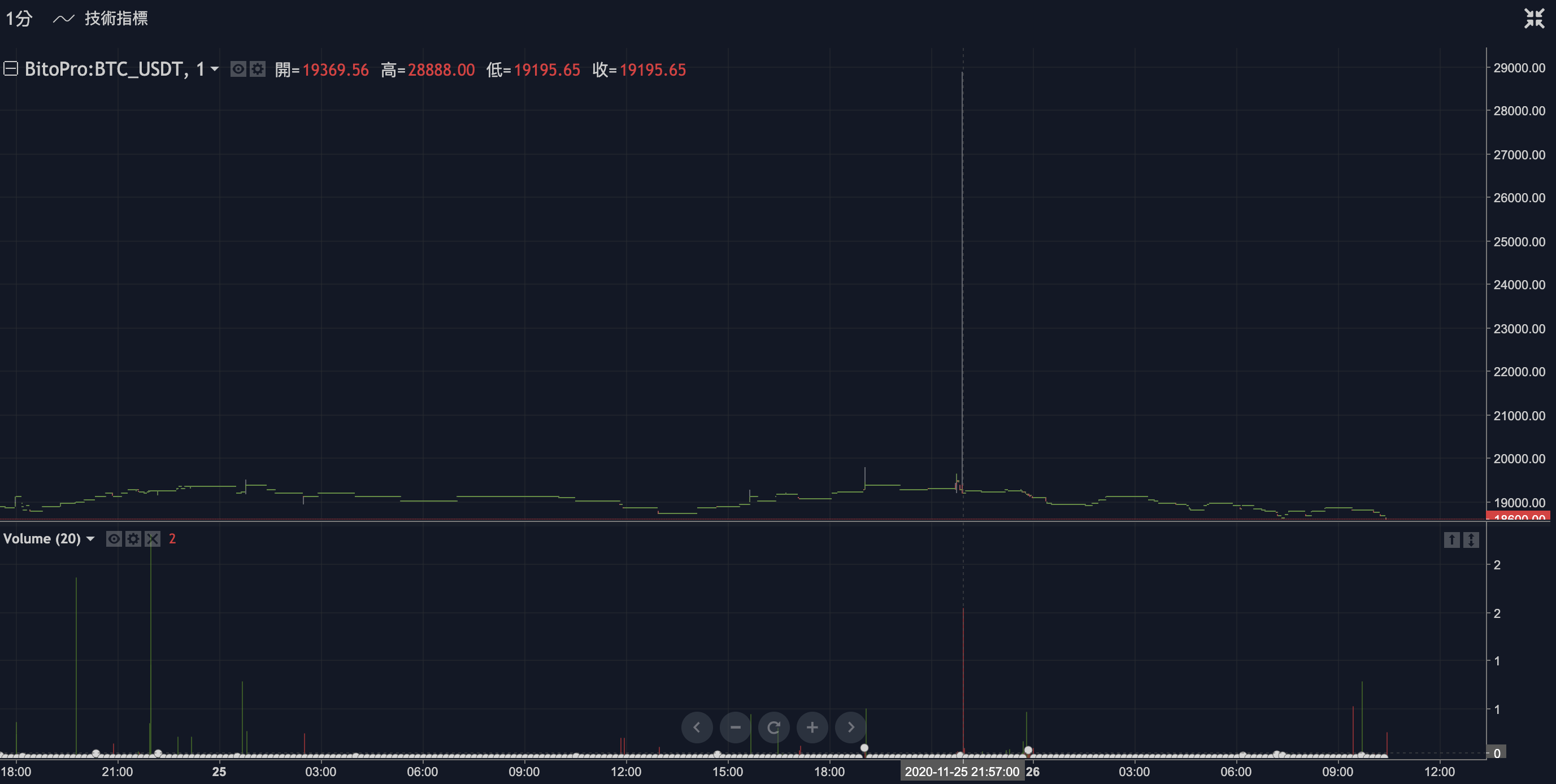Open the 1分 interval selector
The image size is (1556, 784).
(18, 18)
